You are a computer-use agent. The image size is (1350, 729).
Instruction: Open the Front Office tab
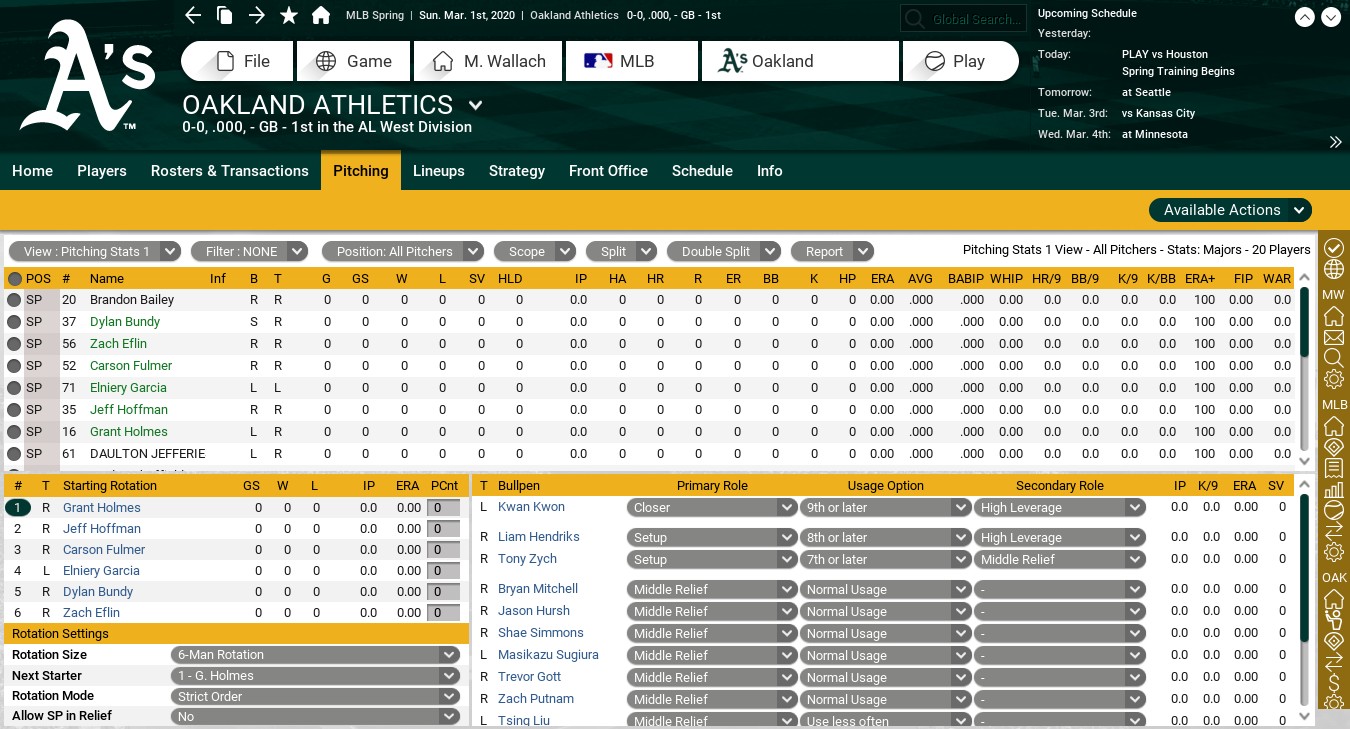point(608,171)
